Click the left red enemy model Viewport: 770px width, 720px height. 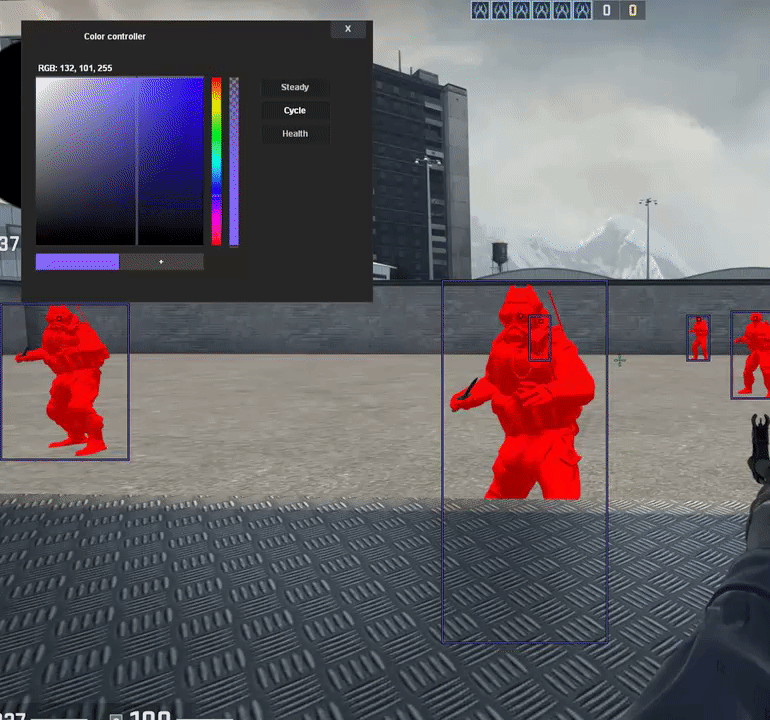coord(64,380)
